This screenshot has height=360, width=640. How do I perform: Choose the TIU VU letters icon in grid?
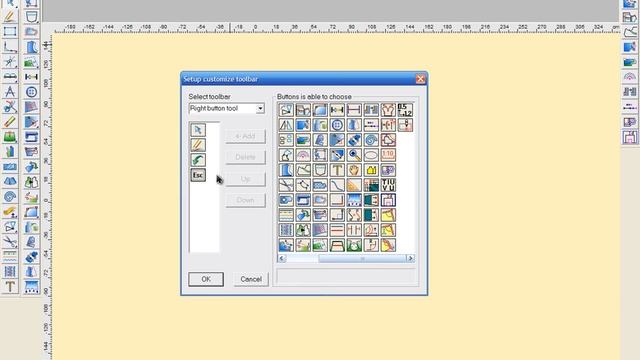coord(388,185)
